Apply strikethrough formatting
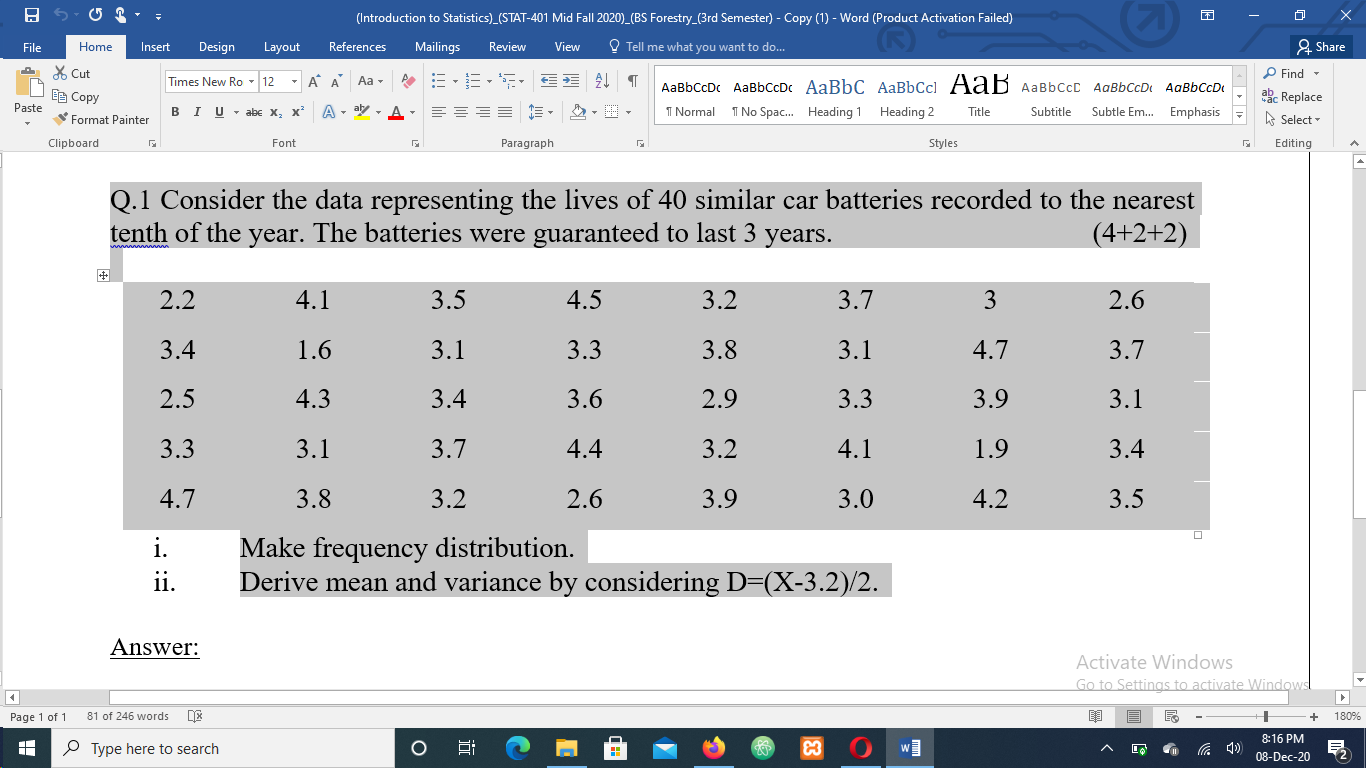This screenshot has height=768, width=1366. [254, 113]
